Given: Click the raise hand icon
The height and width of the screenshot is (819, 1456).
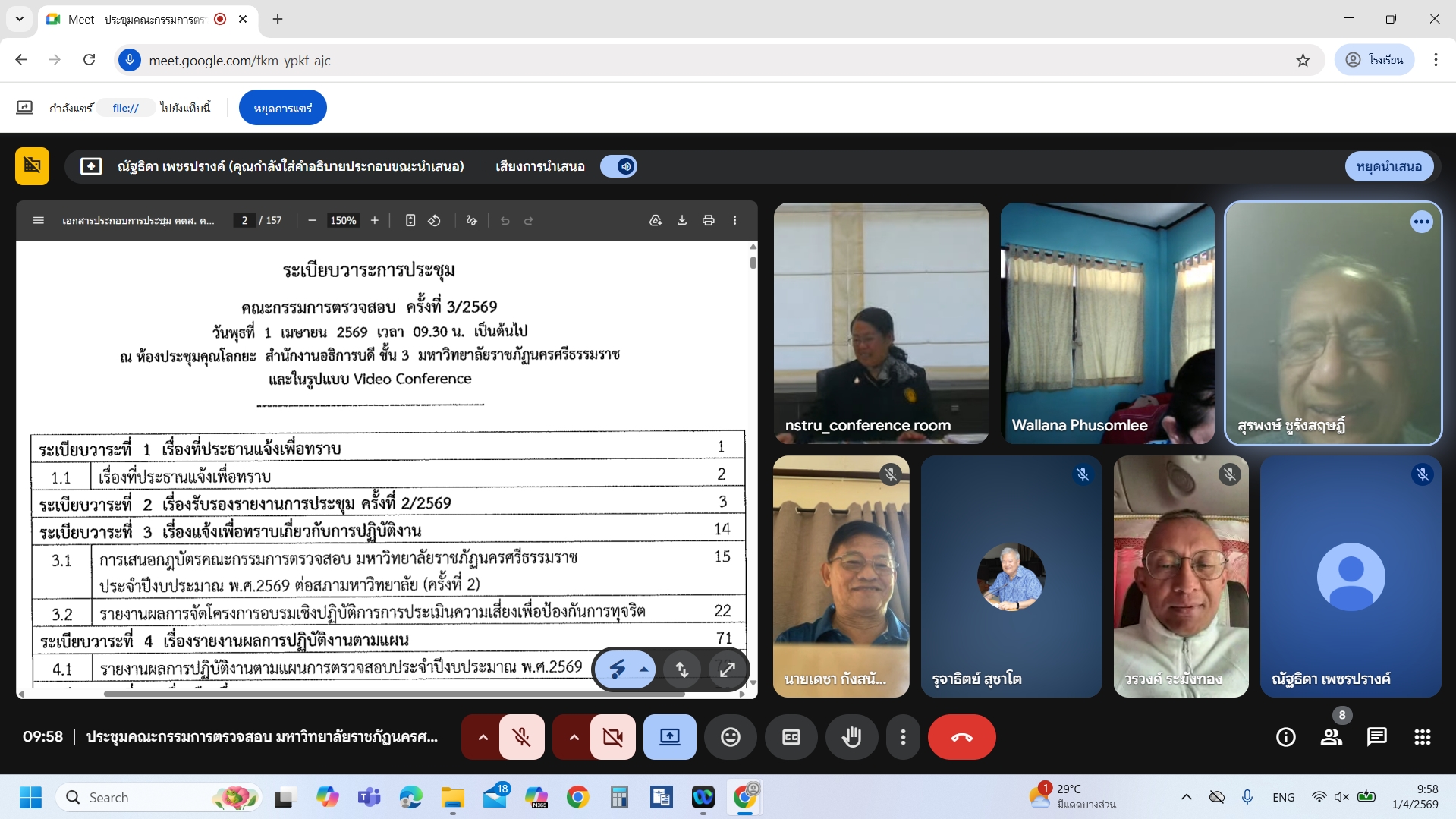Looking at the screenshot, I should click(x=851, y=736).
